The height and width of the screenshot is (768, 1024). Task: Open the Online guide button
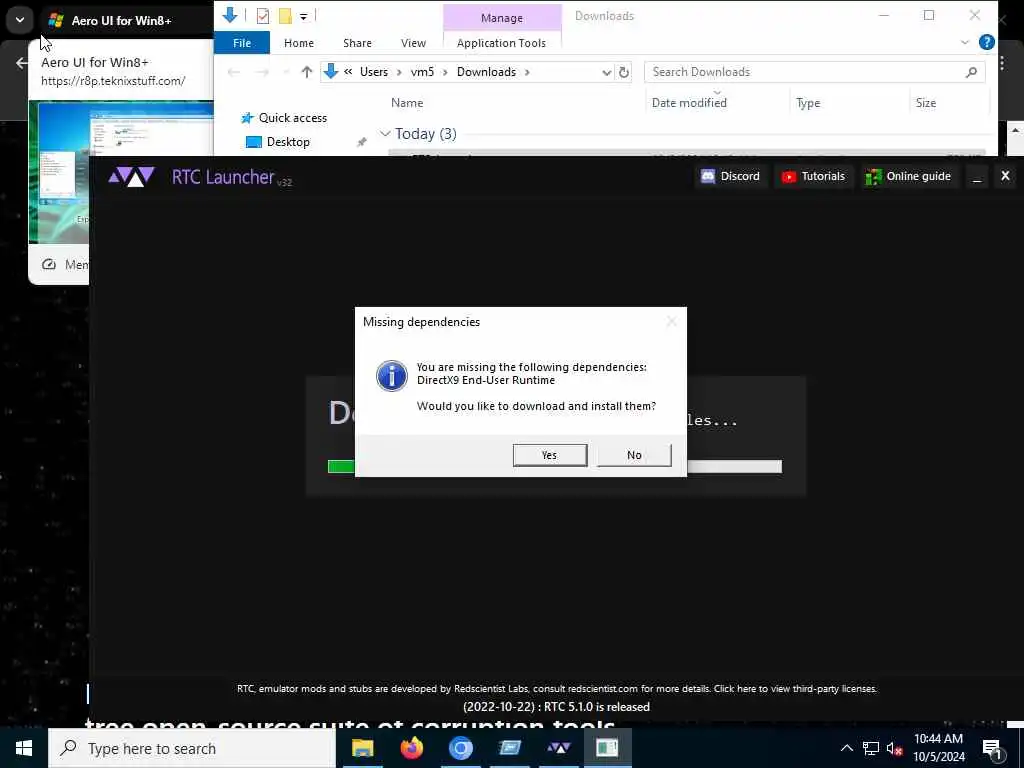908,176
